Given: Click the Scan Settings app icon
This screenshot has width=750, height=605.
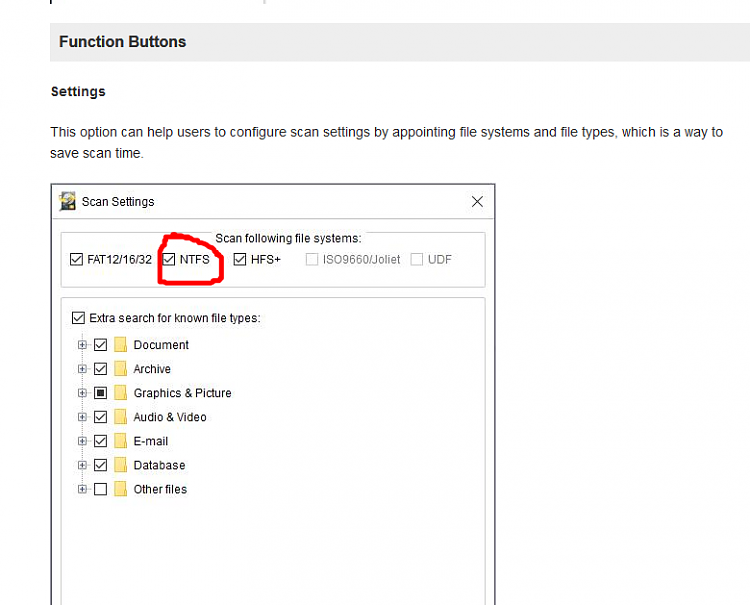Looking at the screenshot, I should tap(67, 201).
